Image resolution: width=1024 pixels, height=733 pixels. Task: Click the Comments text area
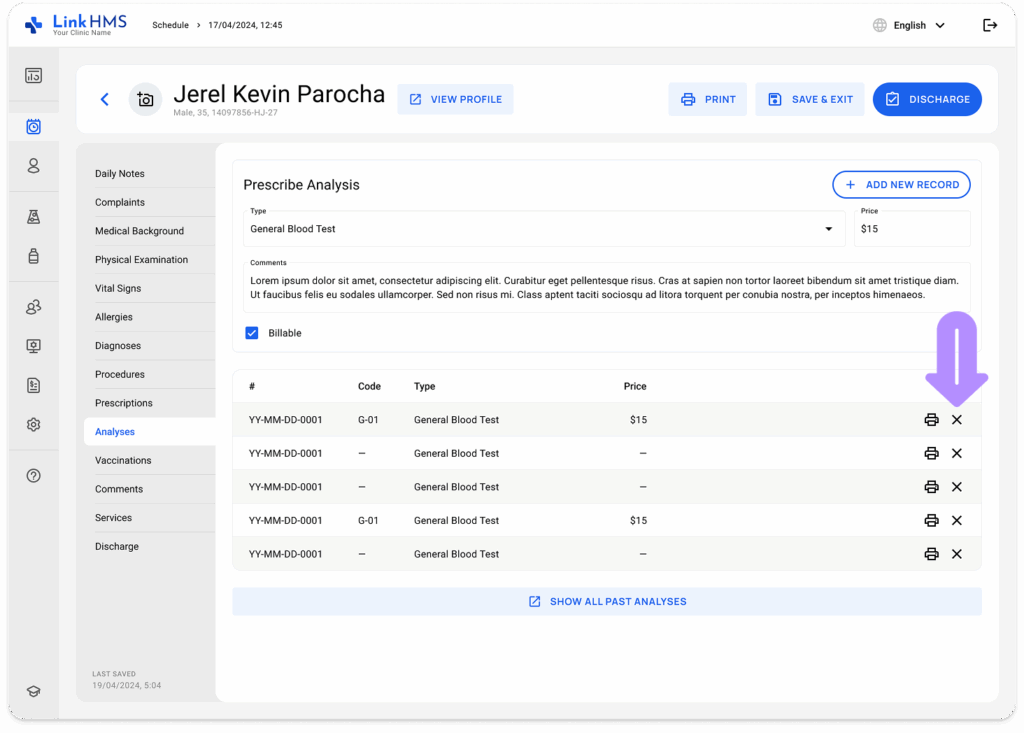click(607, 287)
